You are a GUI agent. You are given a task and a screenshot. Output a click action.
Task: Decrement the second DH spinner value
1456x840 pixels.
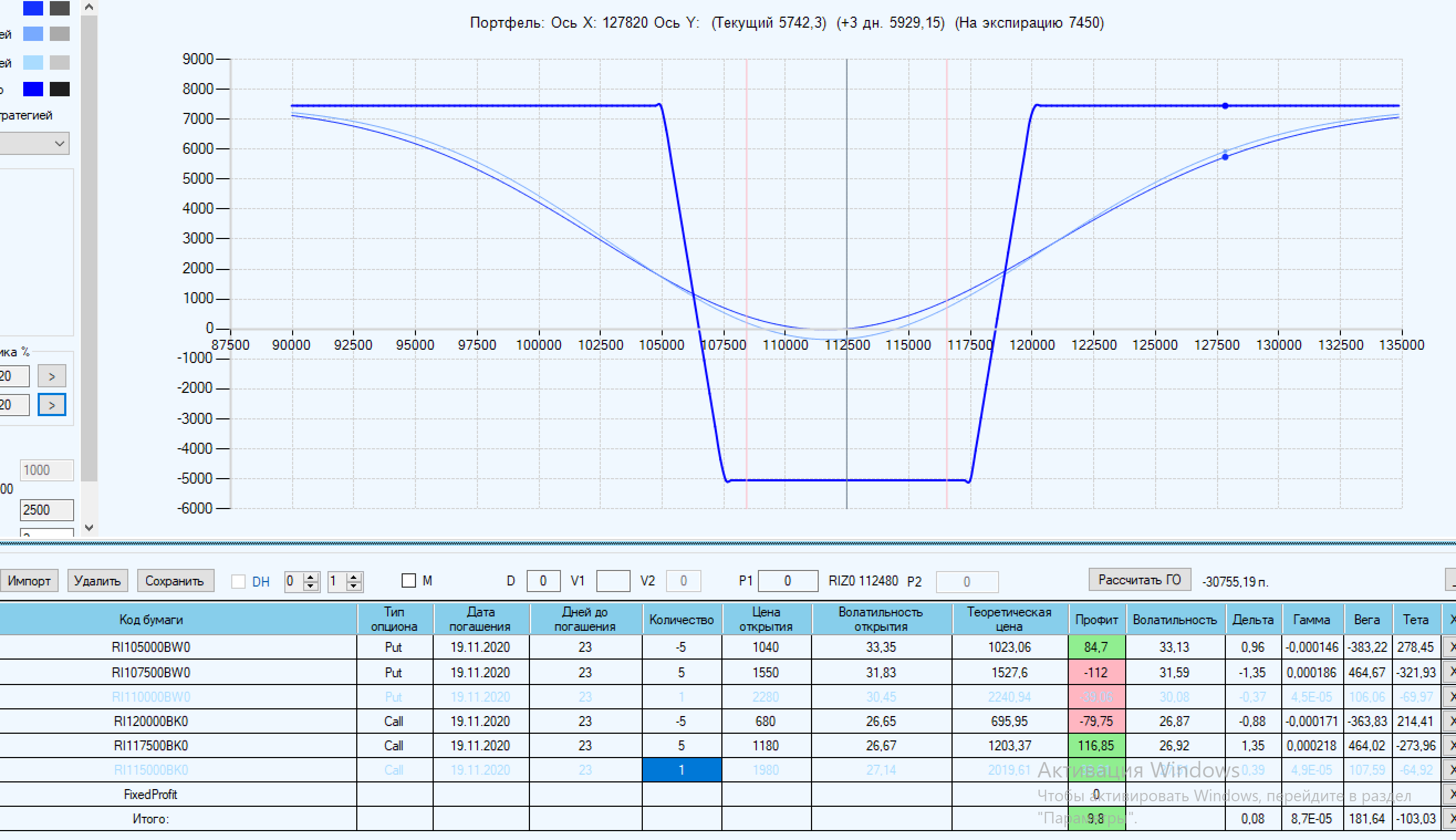(354, 585)
